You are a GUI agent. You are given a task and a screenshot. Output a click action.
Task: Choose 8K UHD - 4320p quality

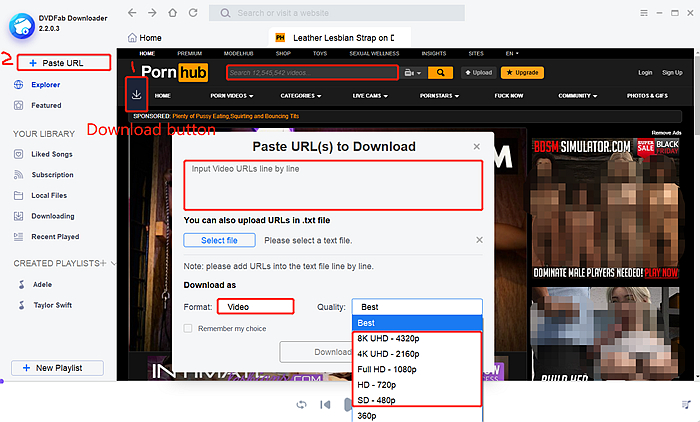pyautogui.click(x=417, y=338)
